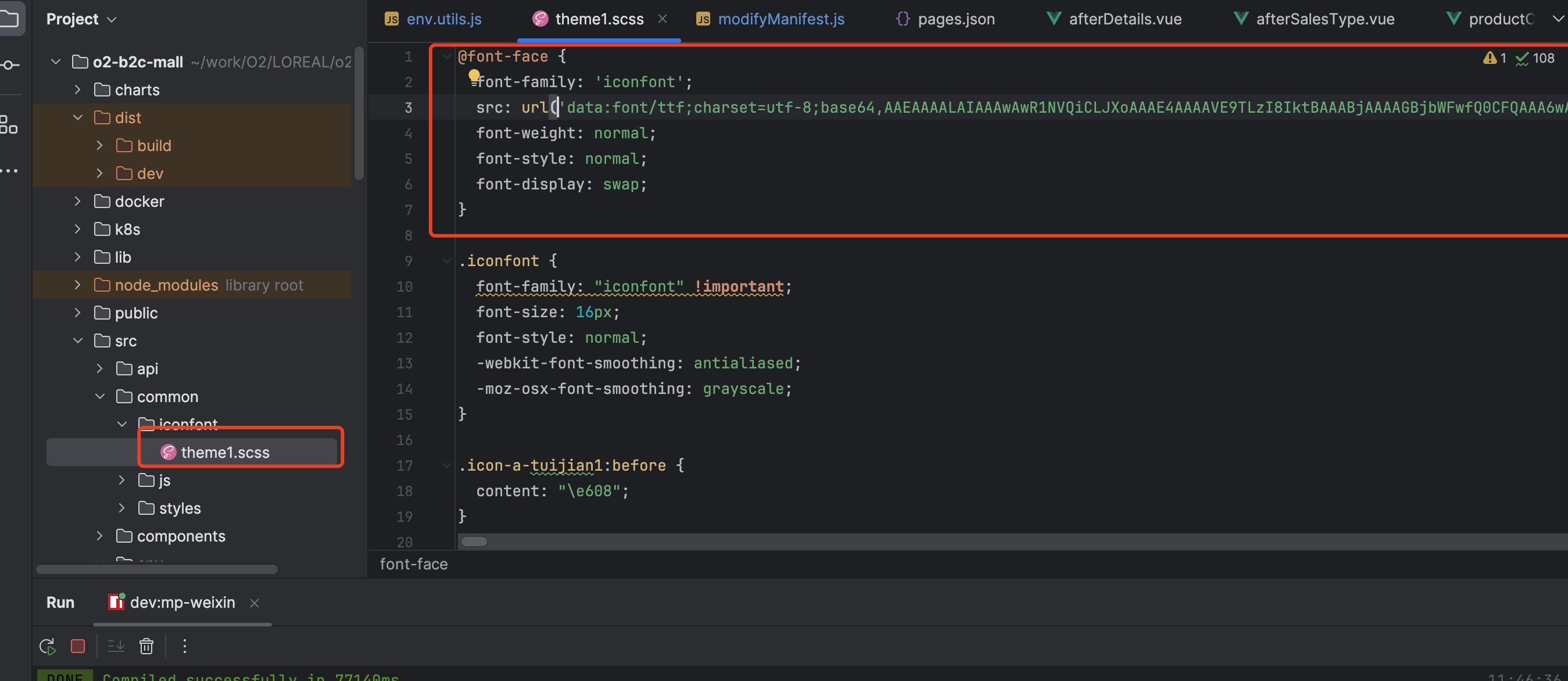This screenshot has width=1568, height=681.
Task: Expand the public folder
Action: (x=77, y=313)
